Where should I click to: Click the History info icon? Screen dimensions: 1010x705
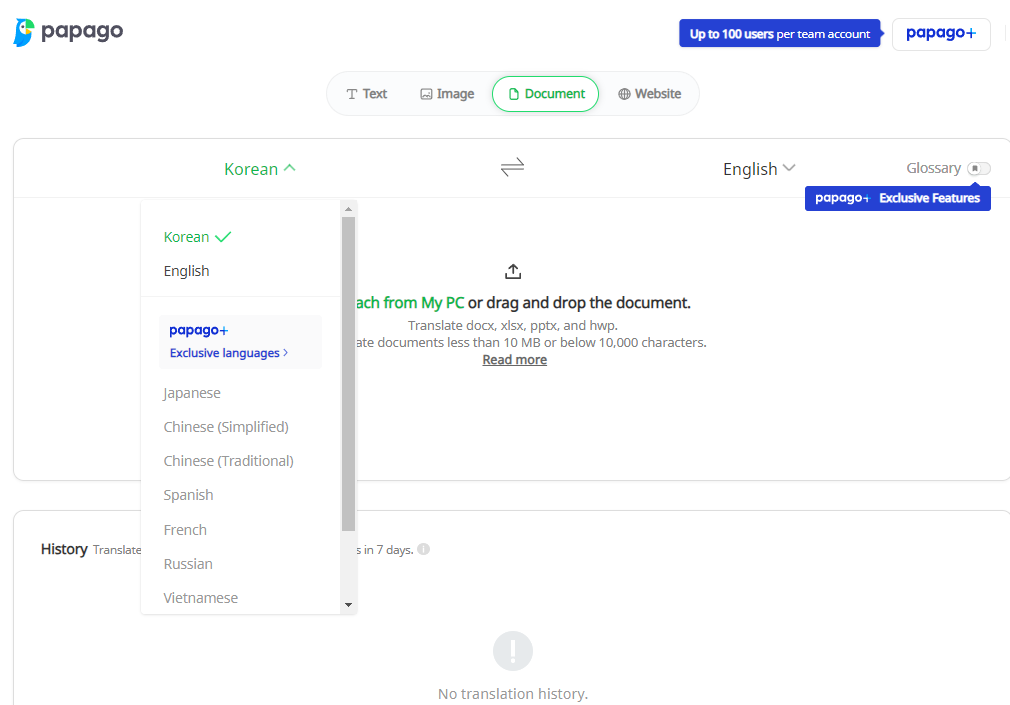click(423, 549)
